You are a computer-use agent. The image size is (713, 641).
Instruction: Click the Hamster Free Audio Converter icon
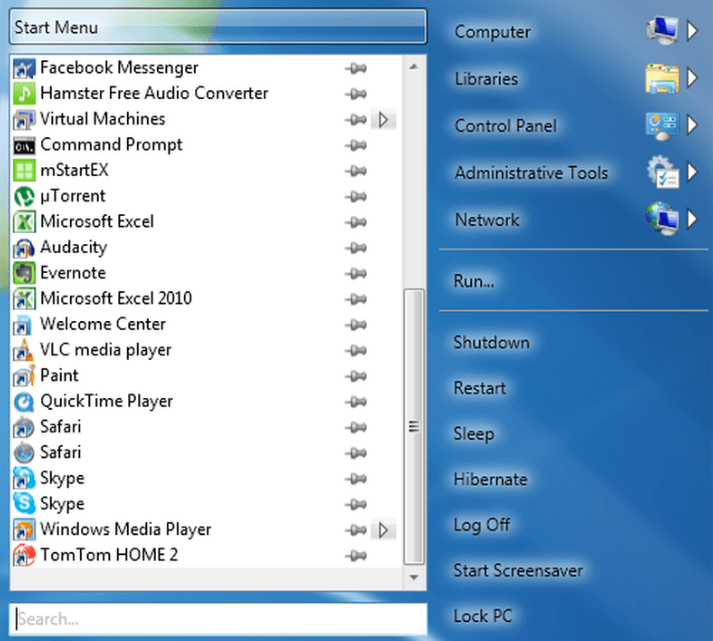[x=24, y=94]
